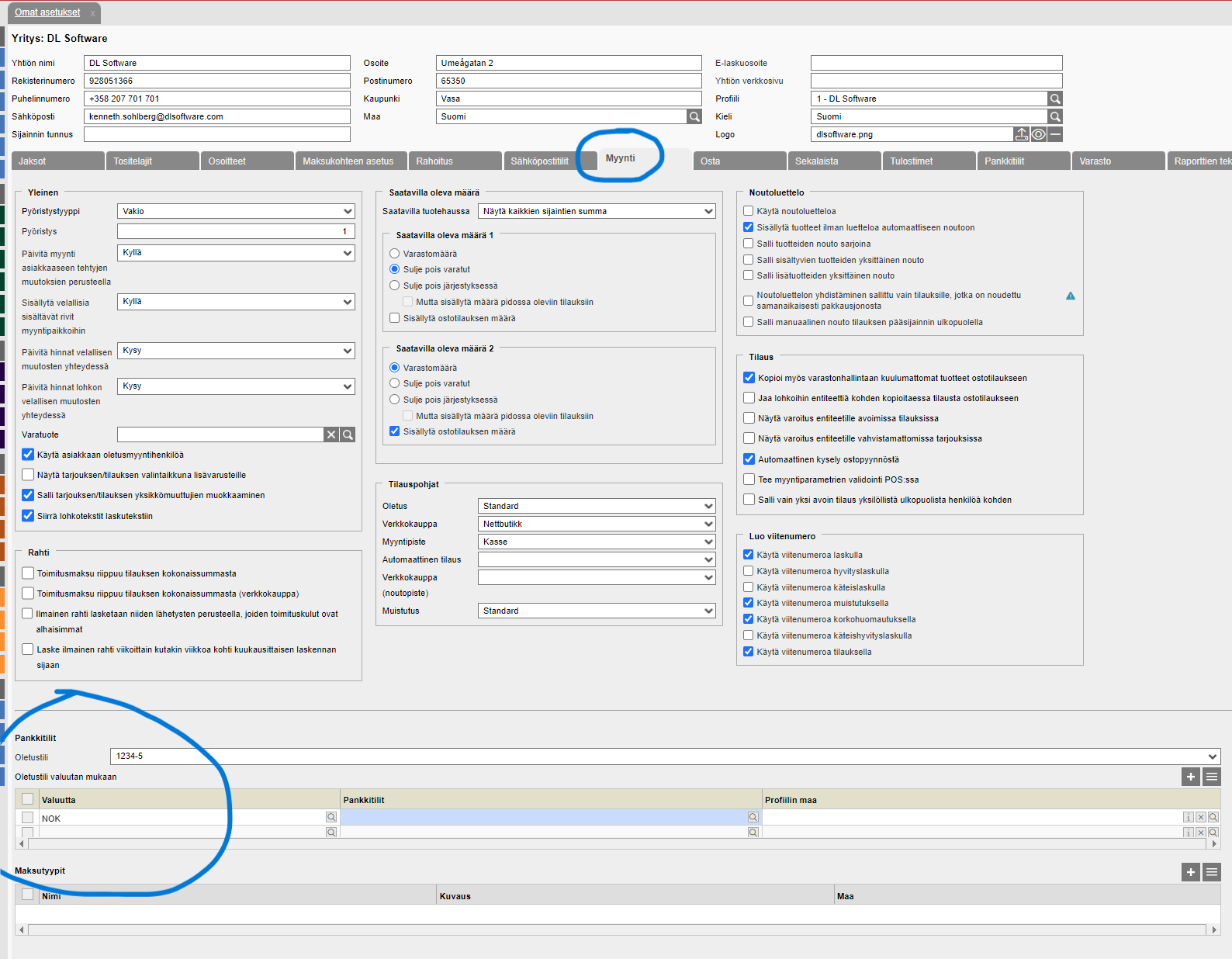1232x959 pixels.
Task: Open the list menu for Oletustili valuutan mukaan
Action: click(x=1212, y=777)
